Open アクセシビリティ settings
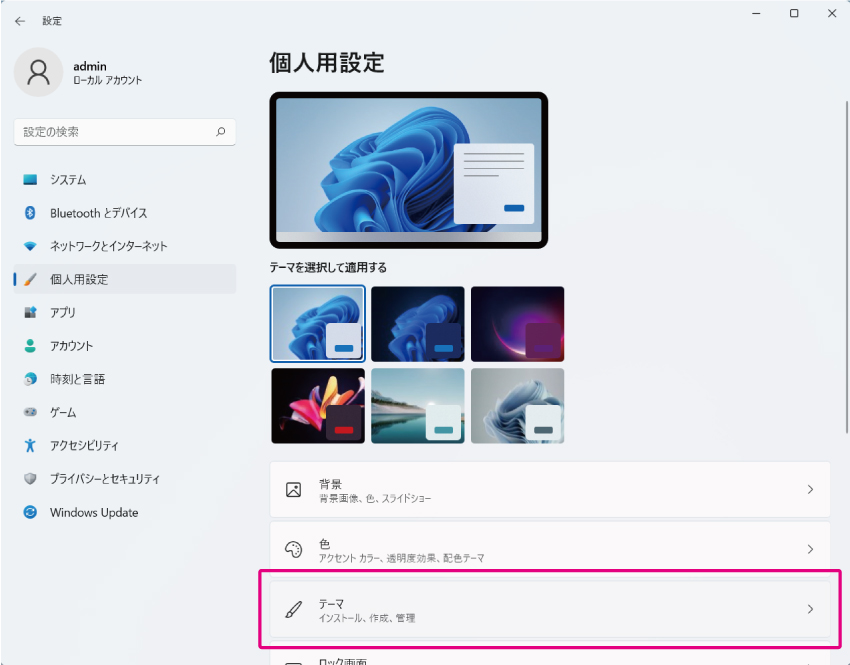Screen dimensions: 850x665 [x=125, y=446]
